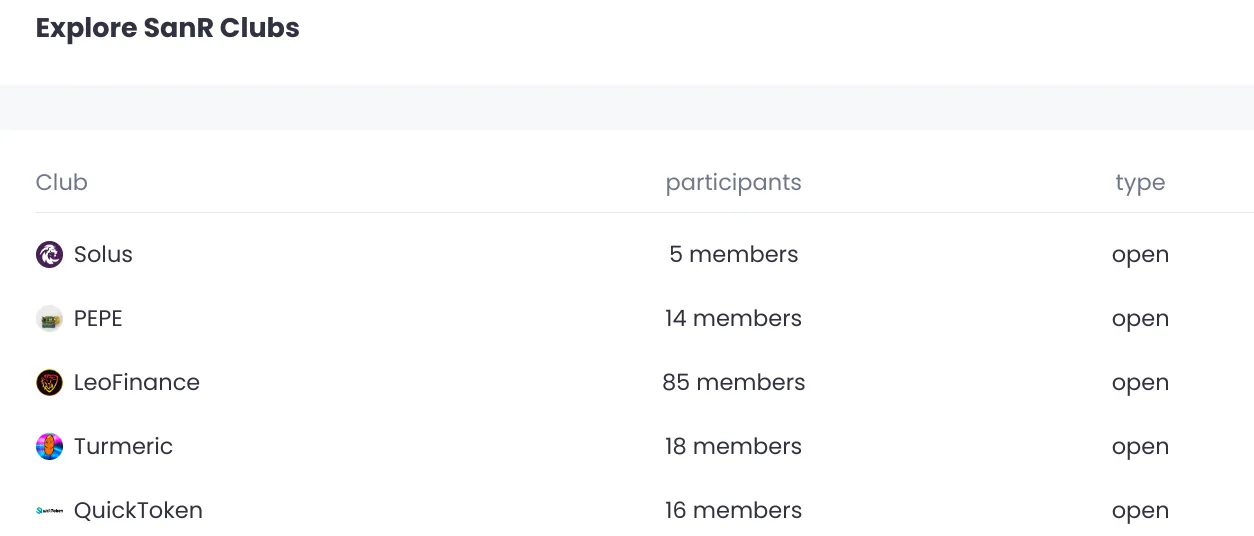Sort by the participants column header

pos(734,183)
